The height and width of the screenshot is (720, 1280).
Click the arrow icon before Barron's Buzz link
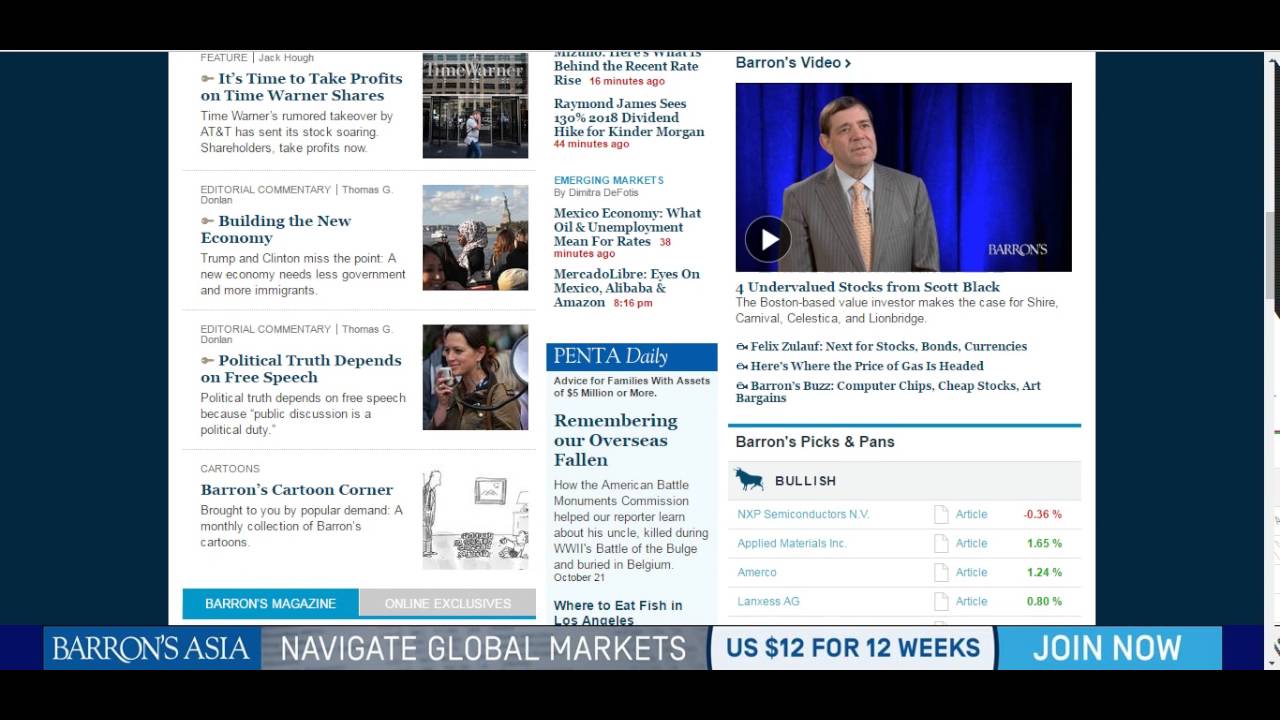click(x=742, y=386)
